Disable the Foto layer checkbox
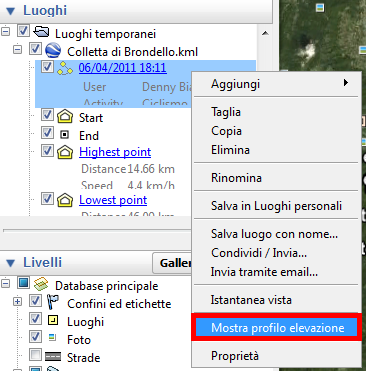The width and height of the screenshot is (366, 371). pos(35,337)
